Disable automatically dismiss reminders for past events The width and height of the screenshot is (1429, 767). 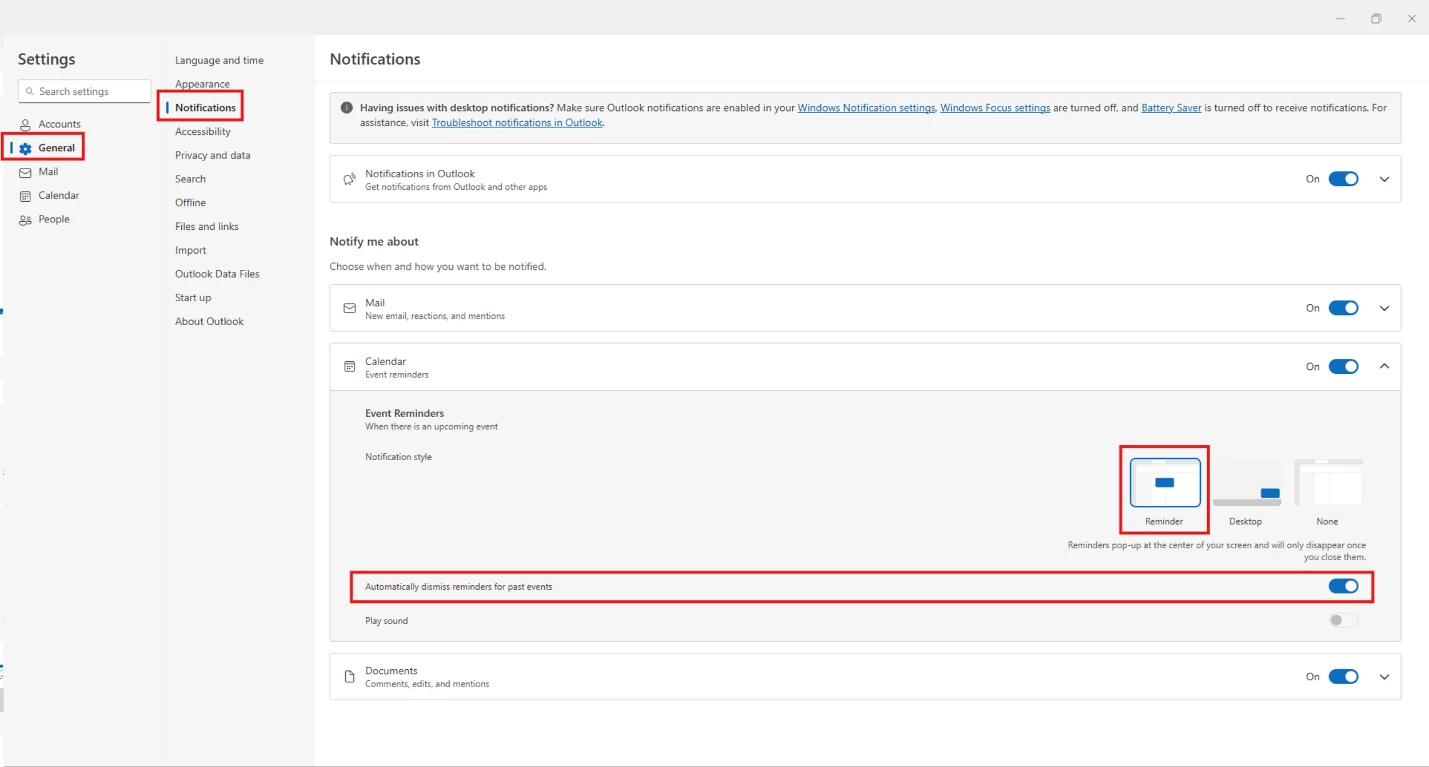[x=1343, y=586]
